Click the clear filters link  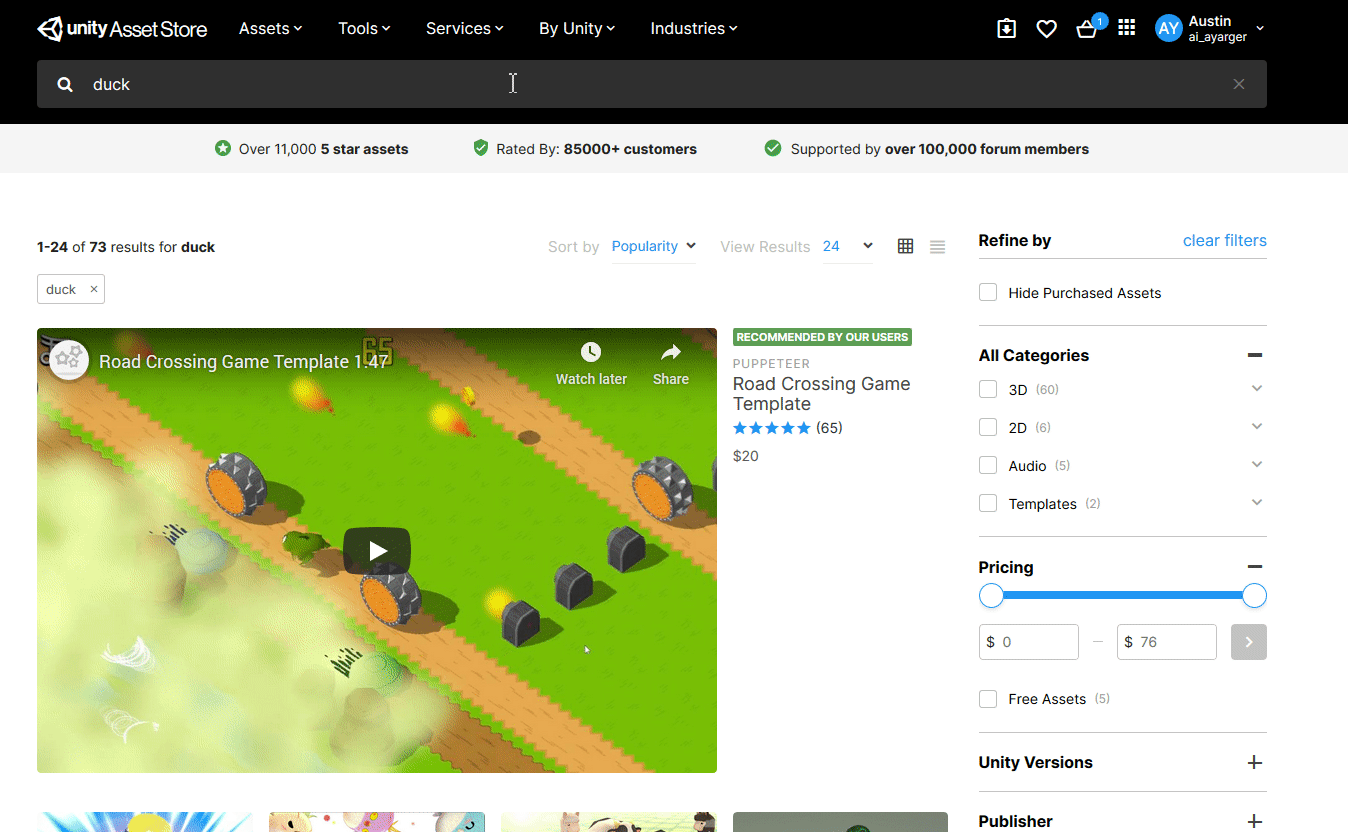(x=1224, y=241)
